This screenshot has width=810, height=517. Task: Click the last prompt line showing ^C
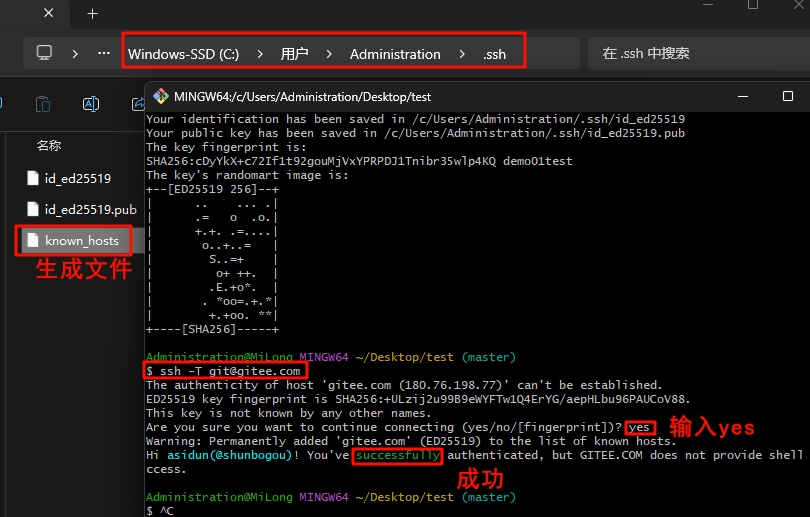tap(160, 511)
